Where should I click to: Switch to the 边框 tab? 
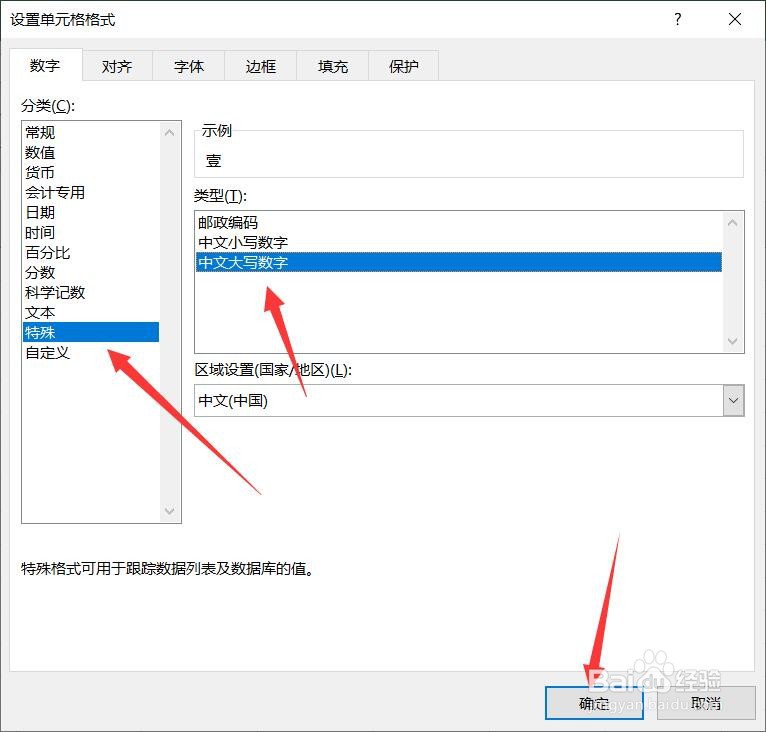(260, 66)
